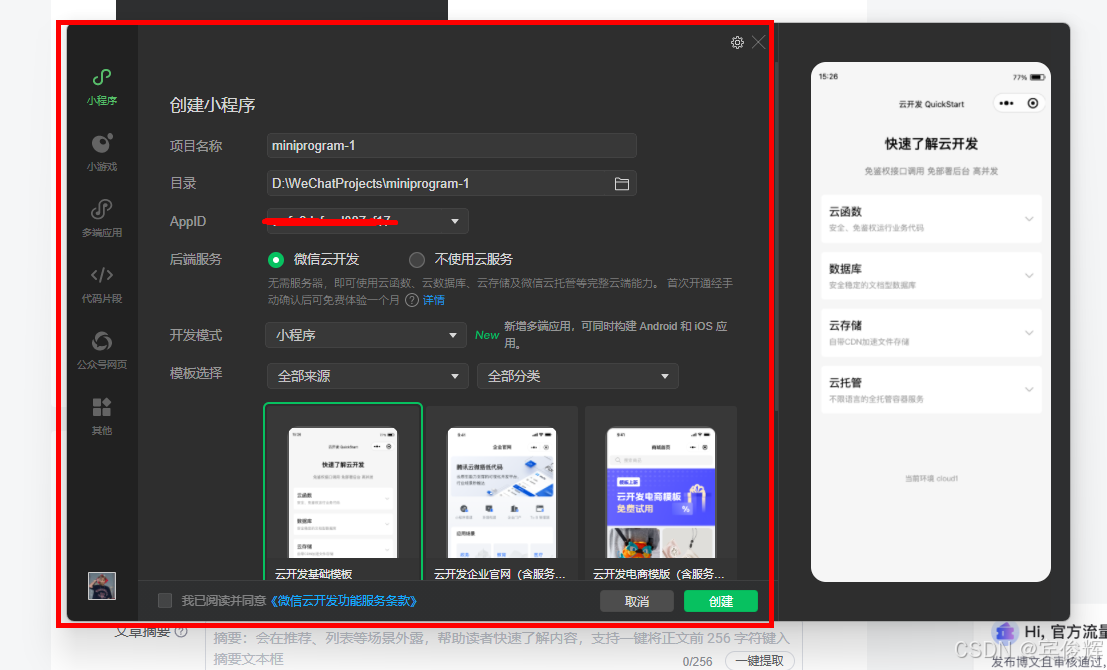Screen dimensions: 1107x670
Task: Browse directory with the folder icon
Action: tap(621, 184)
